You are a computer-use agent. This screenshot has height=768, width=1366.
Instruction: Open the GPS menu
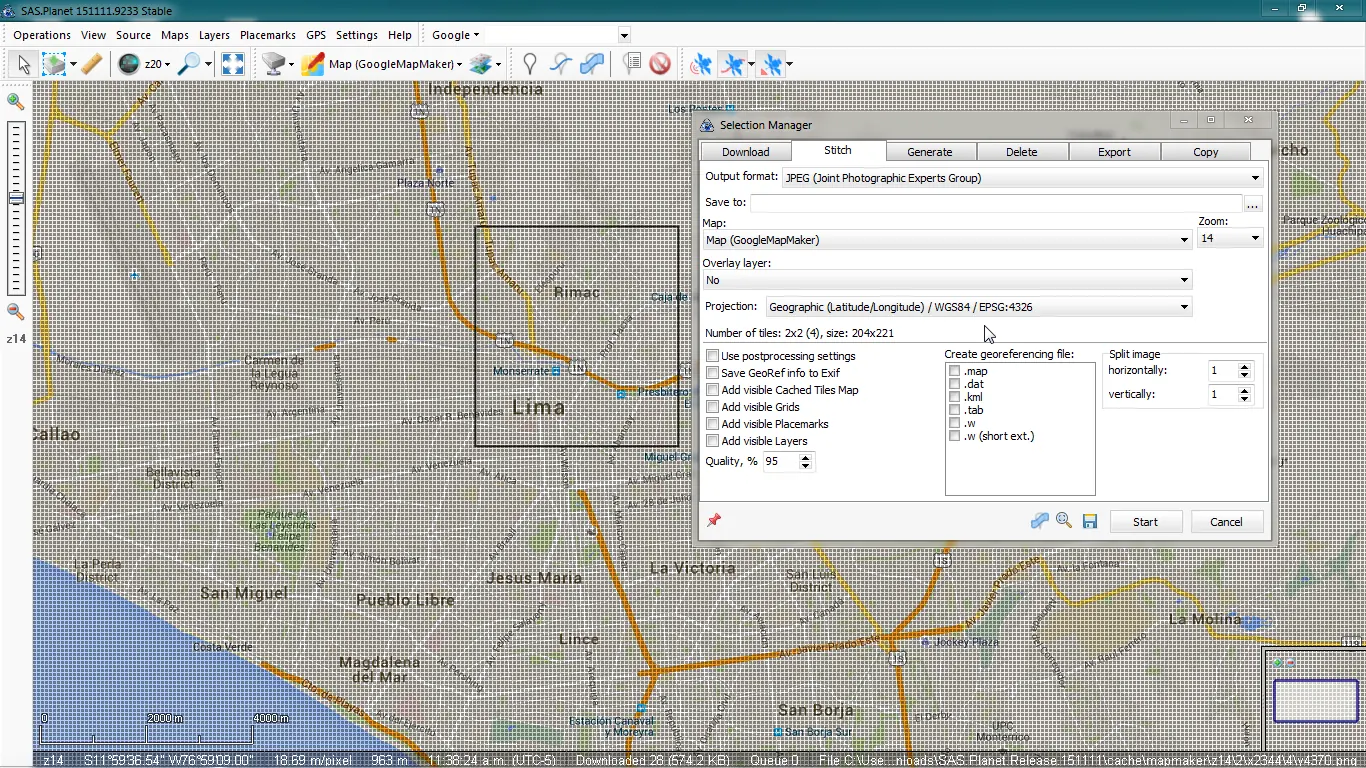point(316,35)
